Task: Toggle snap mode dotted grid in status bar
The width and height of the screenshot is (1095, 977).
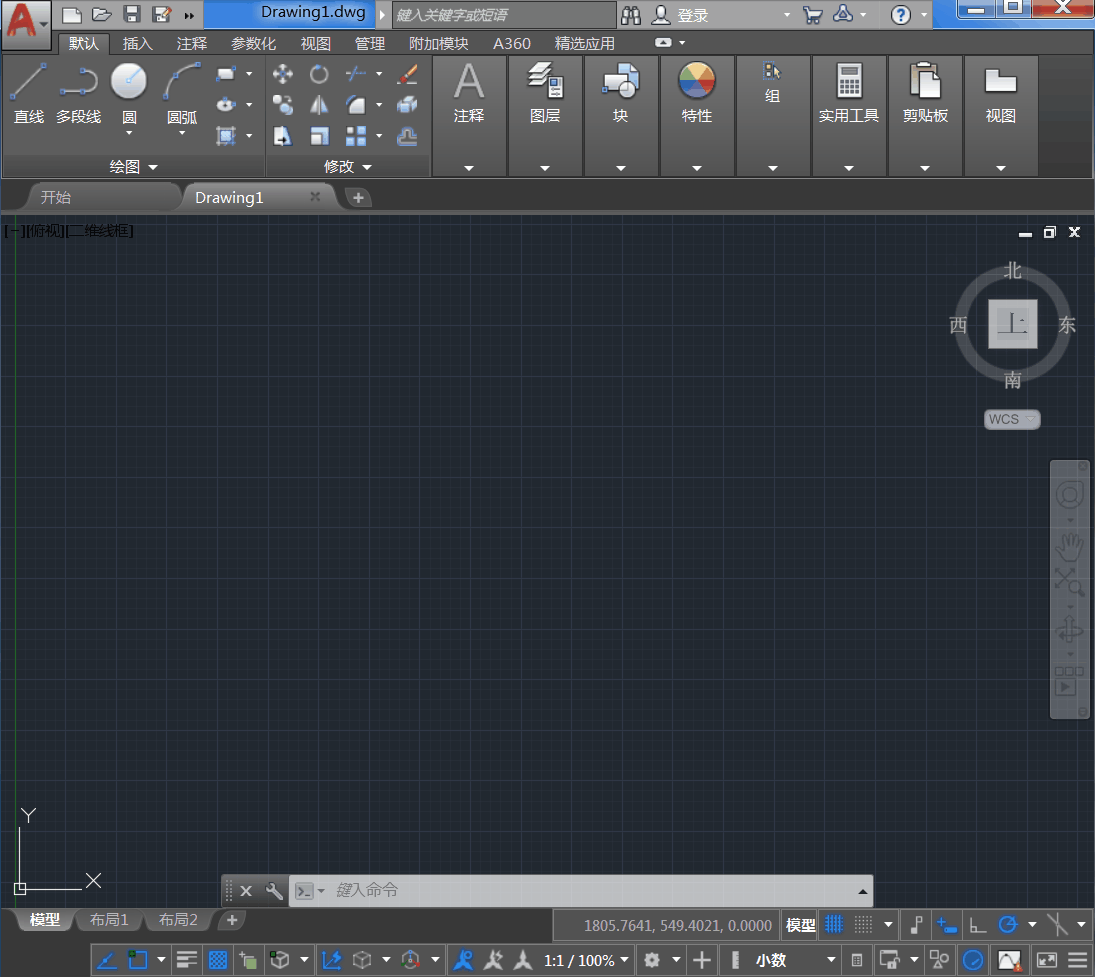Action: pos(864,925)
